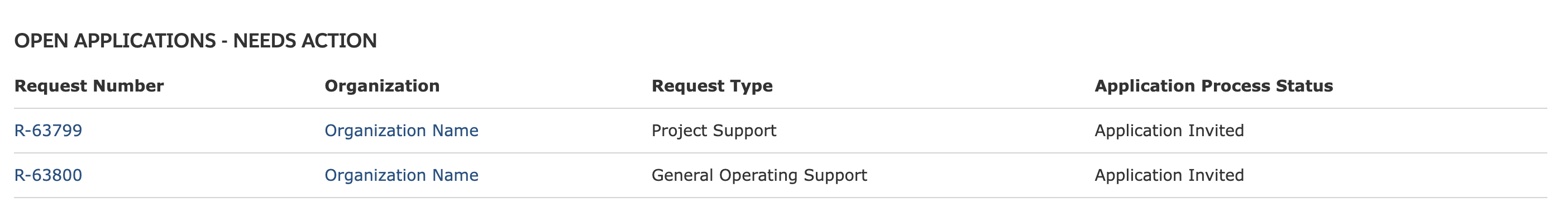Click Application Process Status column header
The height and width of the screenshot is (221, 1568).
(x=1213, y=86)
